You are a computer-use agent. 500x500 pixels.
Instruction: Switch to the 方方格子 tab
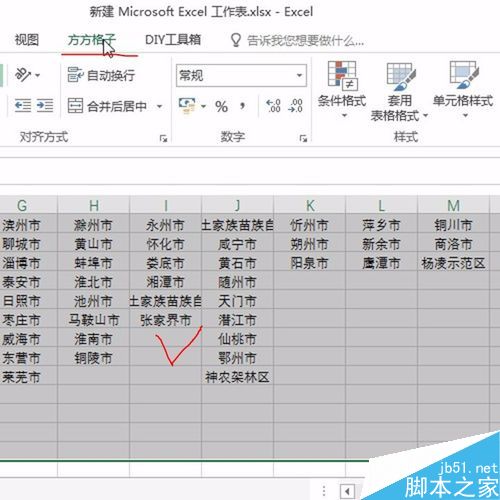coord(91,40)
